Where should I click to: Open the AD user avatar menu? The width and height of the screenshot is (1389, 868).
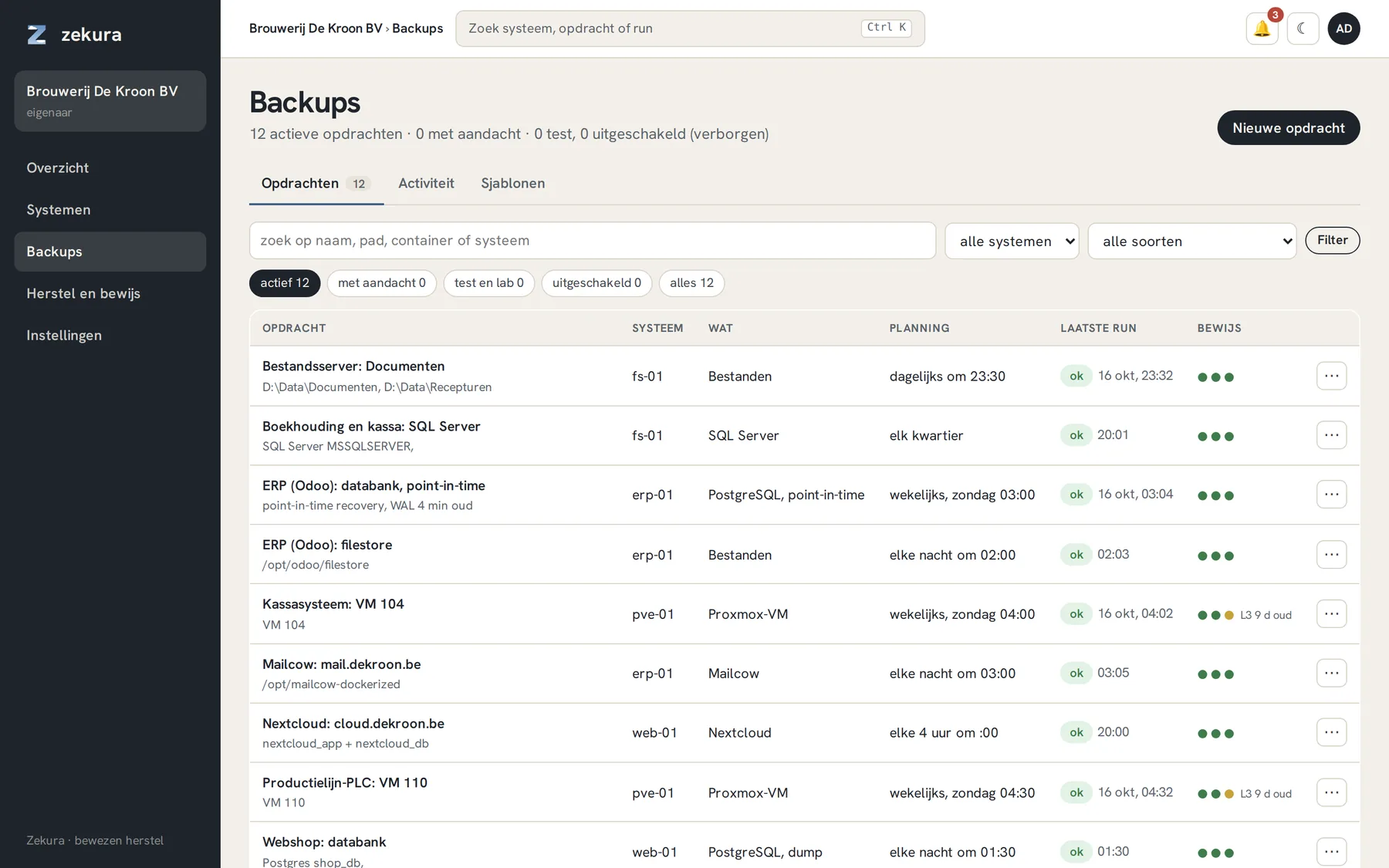coord(1343,29)
